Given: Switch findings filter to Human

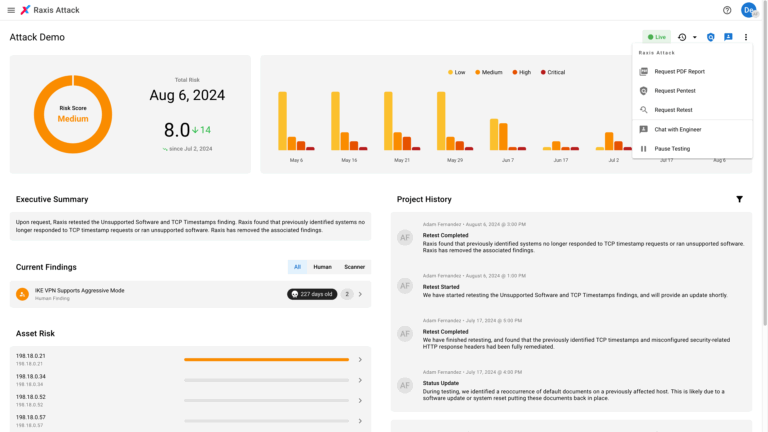Looking at the screenshot, I should 322,267.
